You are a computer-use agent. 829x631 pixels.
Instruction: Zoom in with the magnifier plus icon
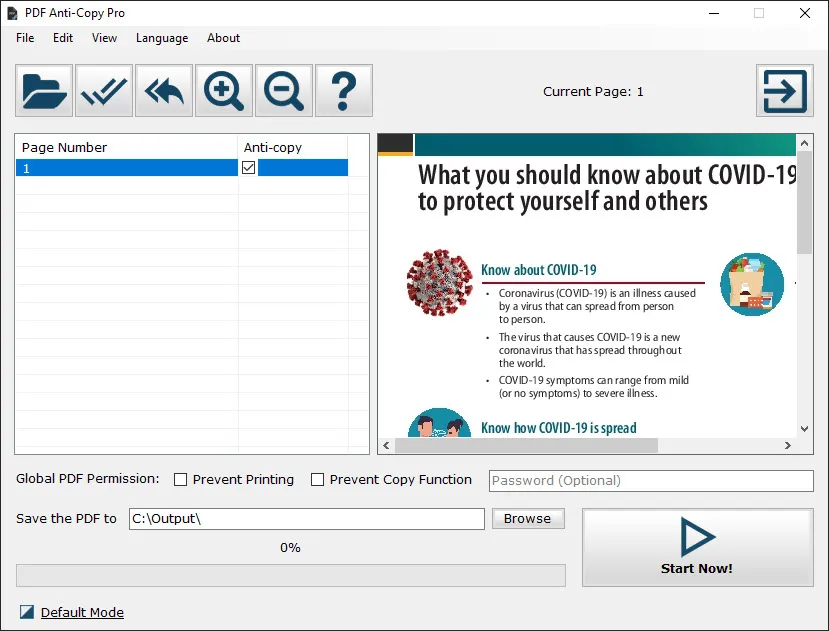224,90
